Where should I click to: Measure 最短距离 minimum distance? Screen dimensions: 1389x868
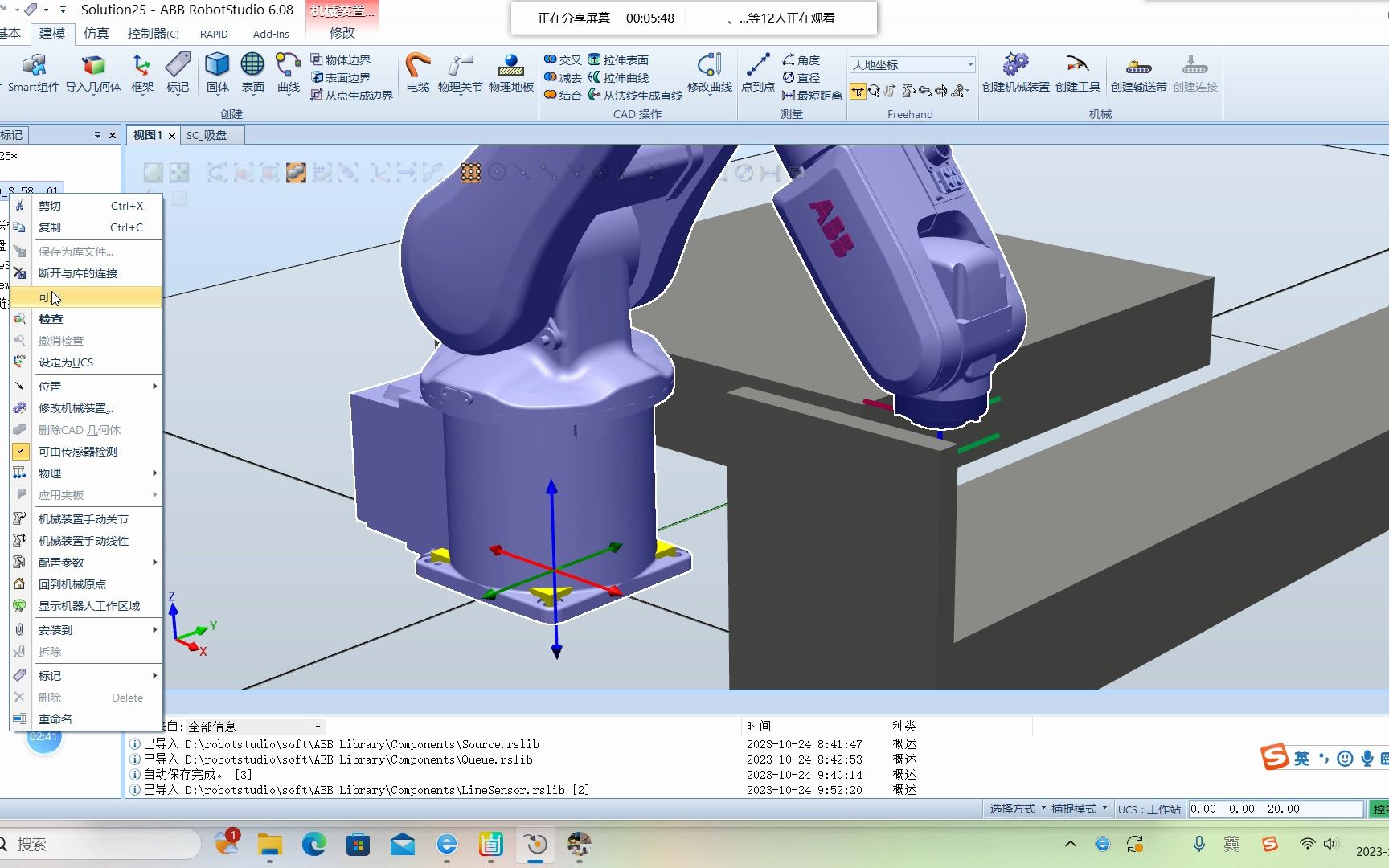[812, 96]
